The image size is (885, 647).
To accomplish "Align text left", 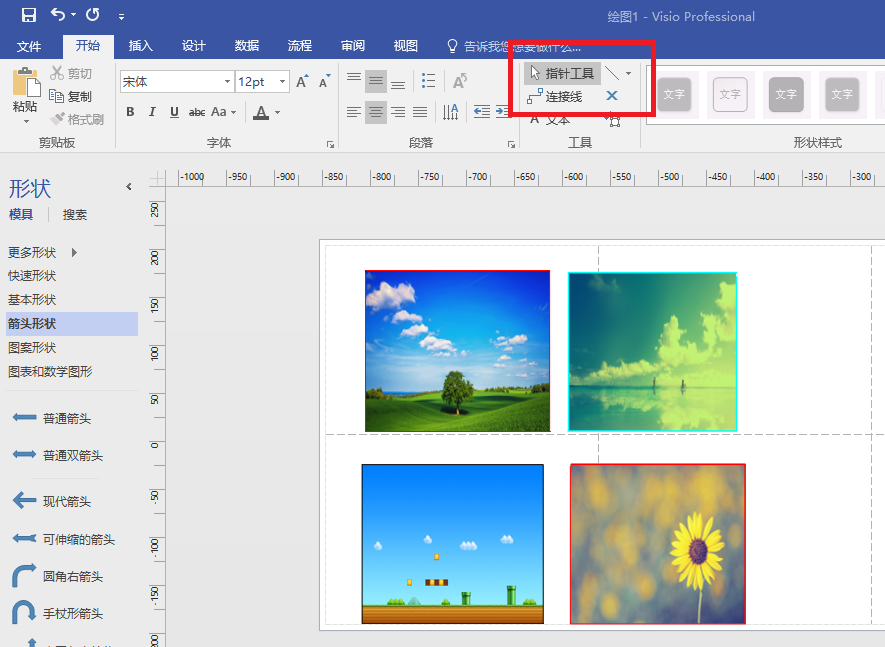I will 354,112.
